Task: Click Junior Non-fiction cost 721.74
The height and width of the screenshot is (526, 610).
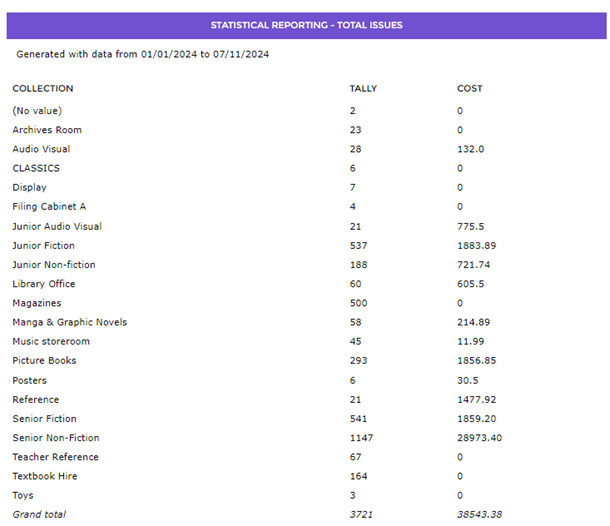Action: click(473, 265)
